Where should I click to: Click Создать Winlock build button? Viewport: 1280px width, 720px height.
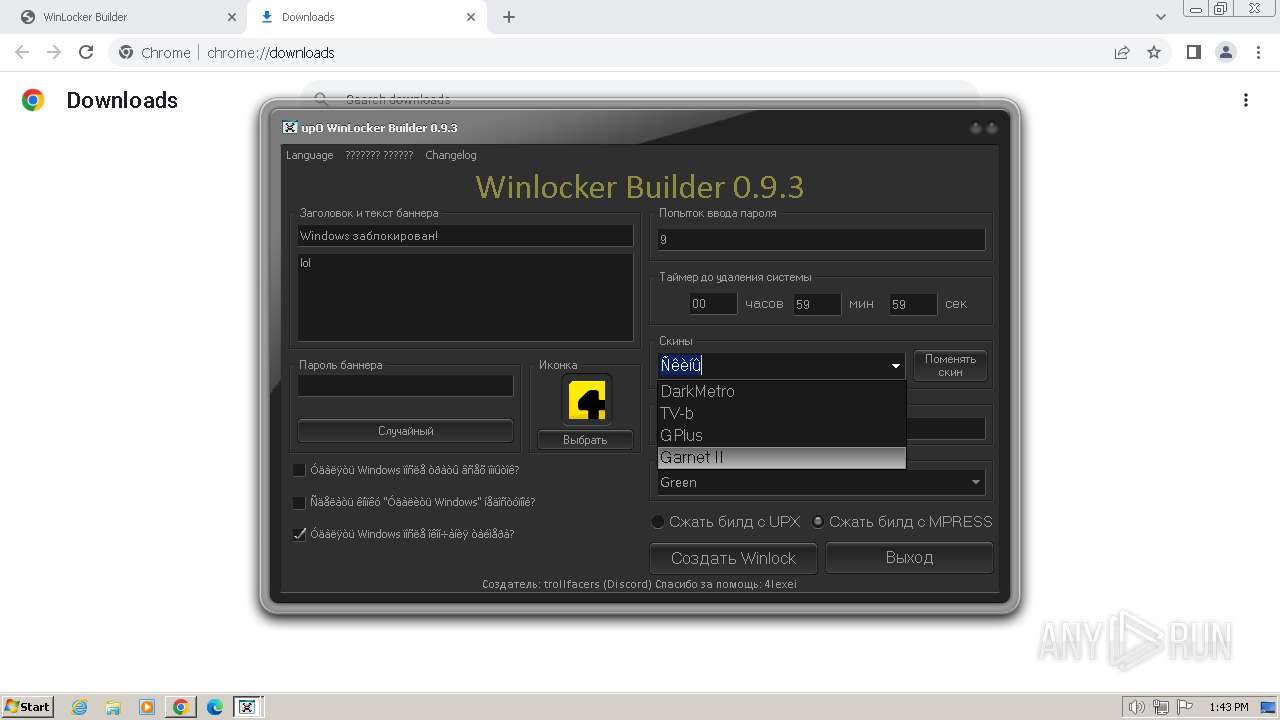(x=733, y=558)
